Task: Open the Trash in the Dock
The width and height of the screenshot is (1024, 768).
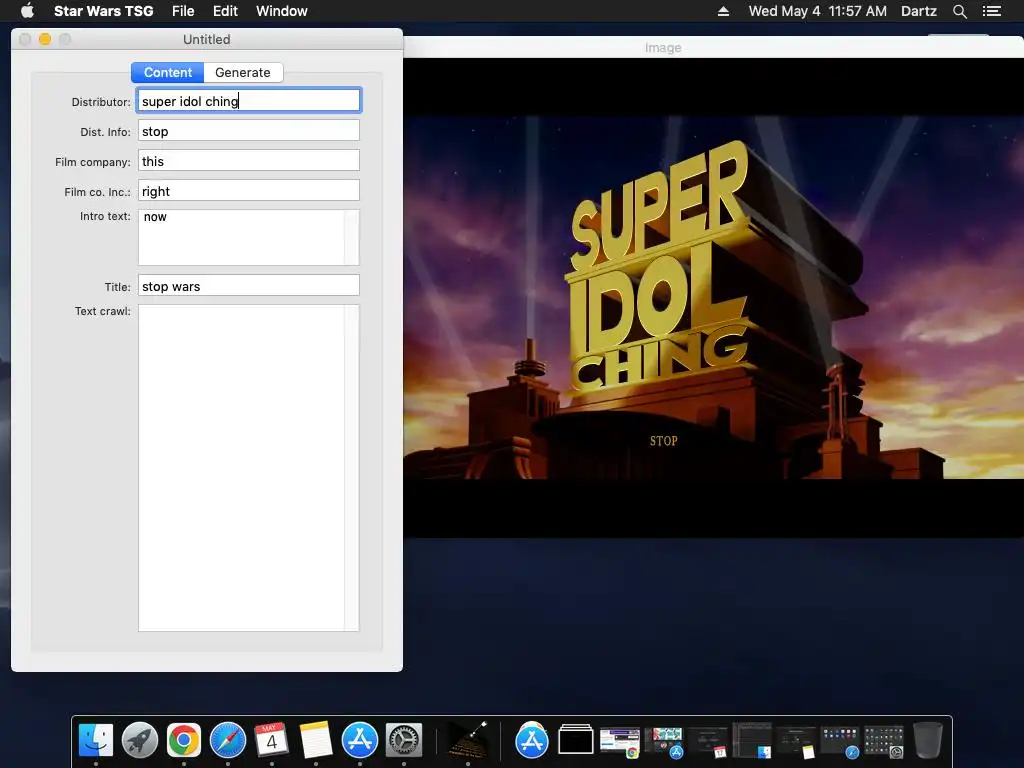Action: 928,740
